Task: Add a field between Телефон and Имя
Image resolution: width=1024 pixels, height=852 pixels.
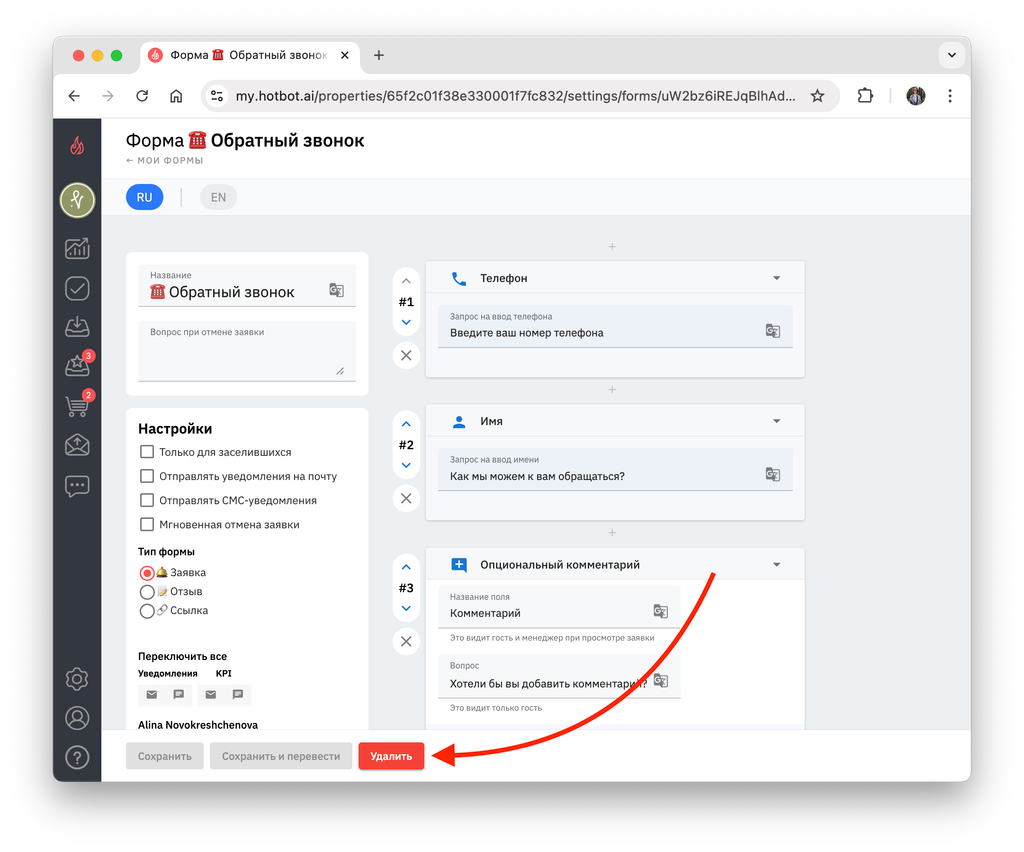Action: click(x=612, y=390)
